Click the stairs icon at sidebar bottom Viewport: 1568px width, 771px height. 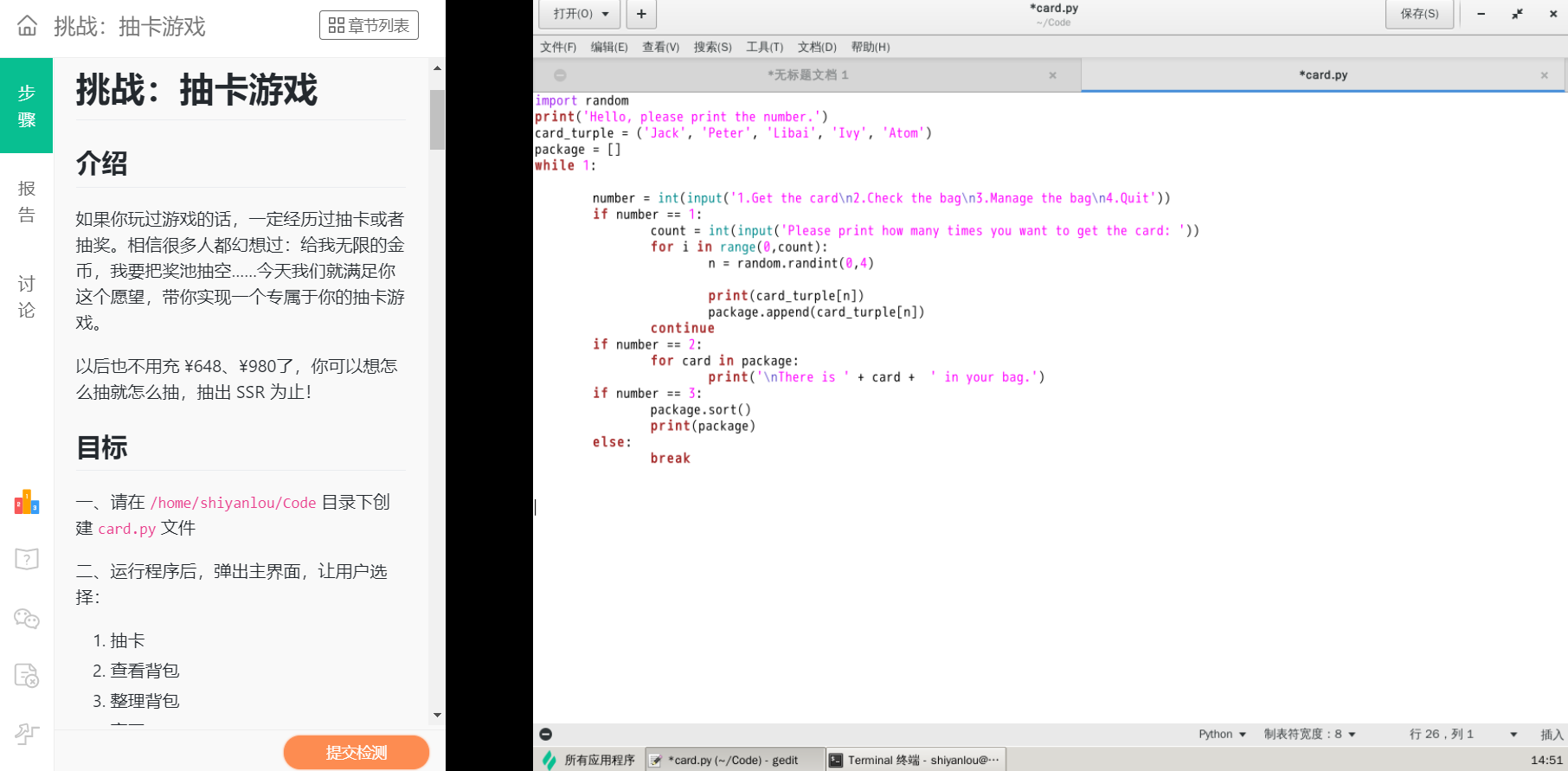[27, 734]
